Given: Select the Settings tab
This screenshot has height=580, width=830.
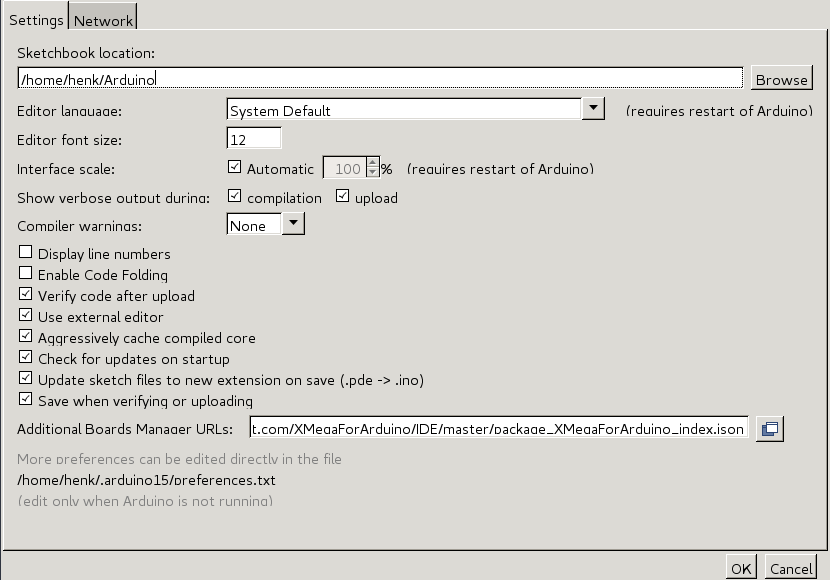Looking at the screenshot, I should tap(36, 17).
